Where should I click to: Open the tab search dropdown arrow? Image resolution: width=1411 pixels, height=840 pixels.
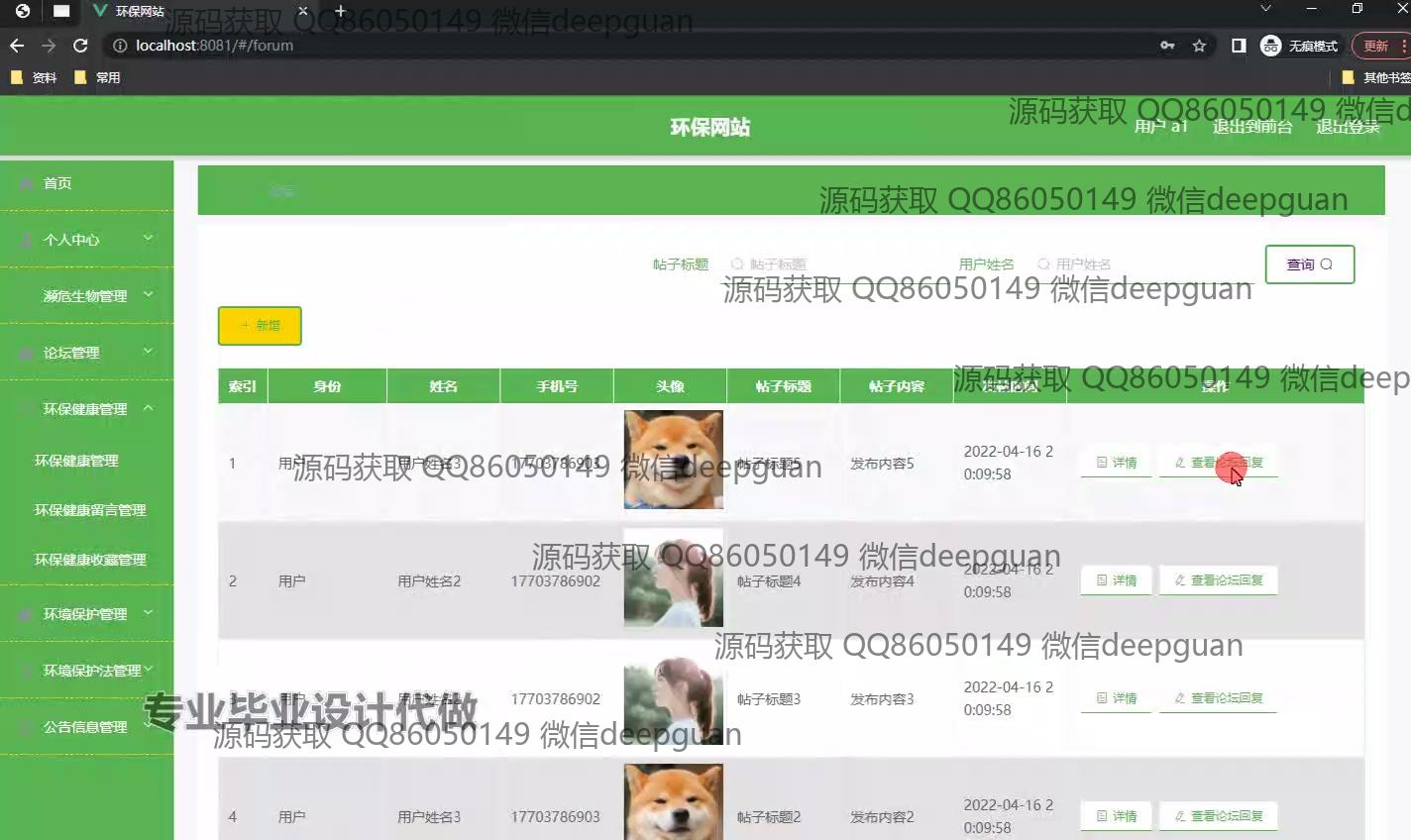[x=1265, y=9]
